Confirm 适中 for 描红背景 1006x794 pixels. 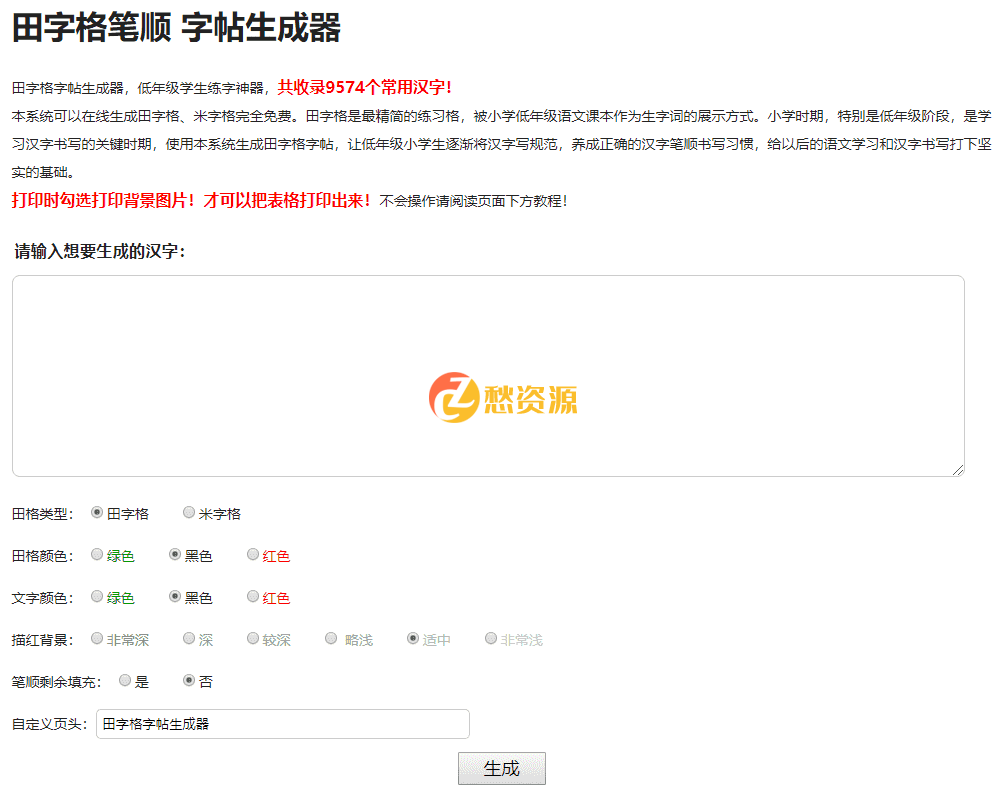pyautogui.click(x=412, y=637)
